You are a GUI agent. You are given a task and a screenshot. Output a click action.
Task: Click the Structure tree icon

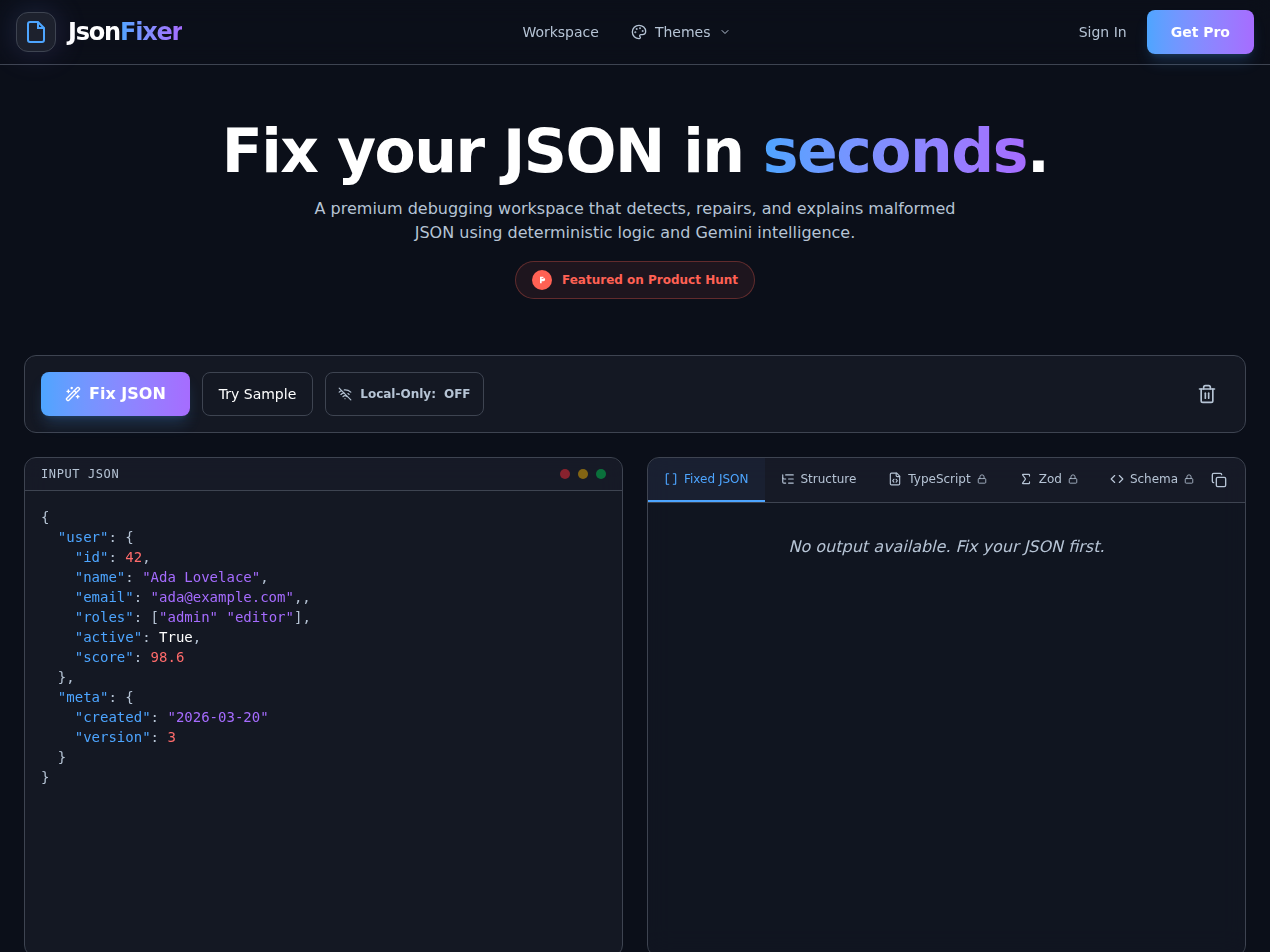[786, 479]
